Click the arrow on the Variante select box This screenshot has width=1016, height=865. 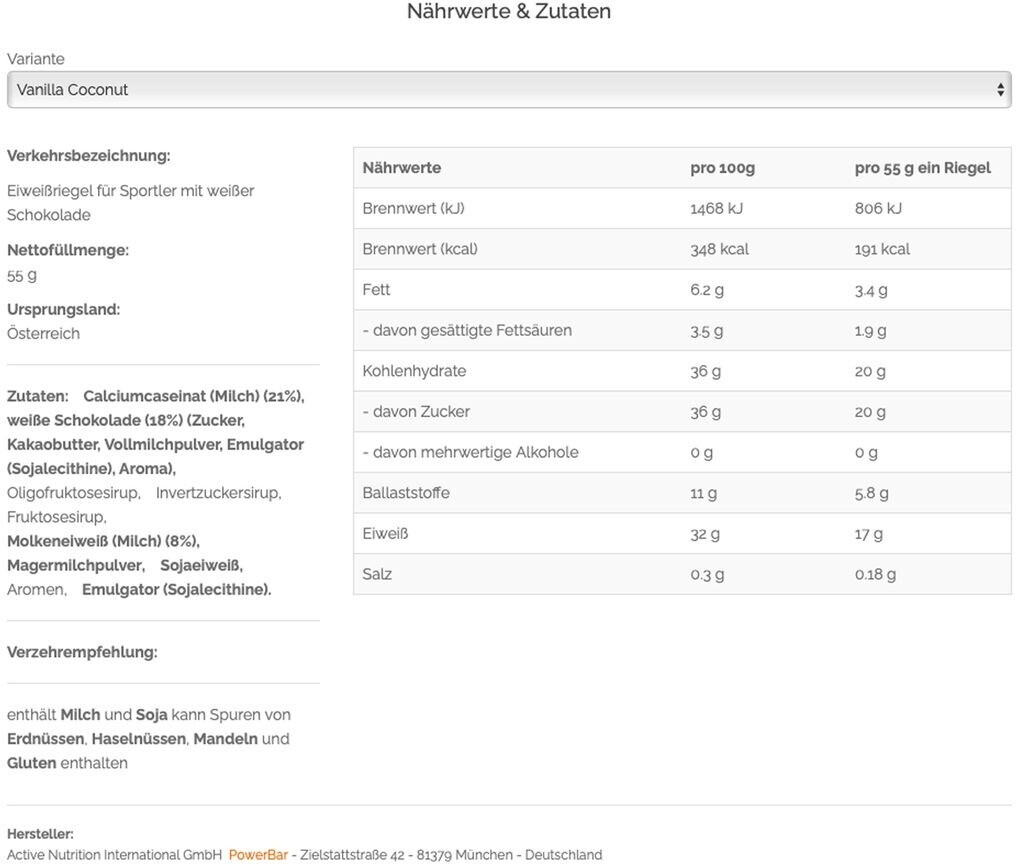coord(1000,90)
